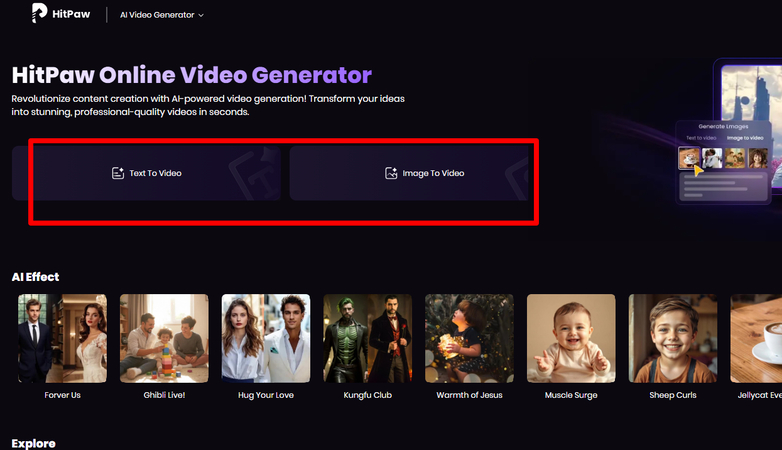The image size is (782, 450).
Task: Click the Text To Video label
Action: [x=156, y=173]
